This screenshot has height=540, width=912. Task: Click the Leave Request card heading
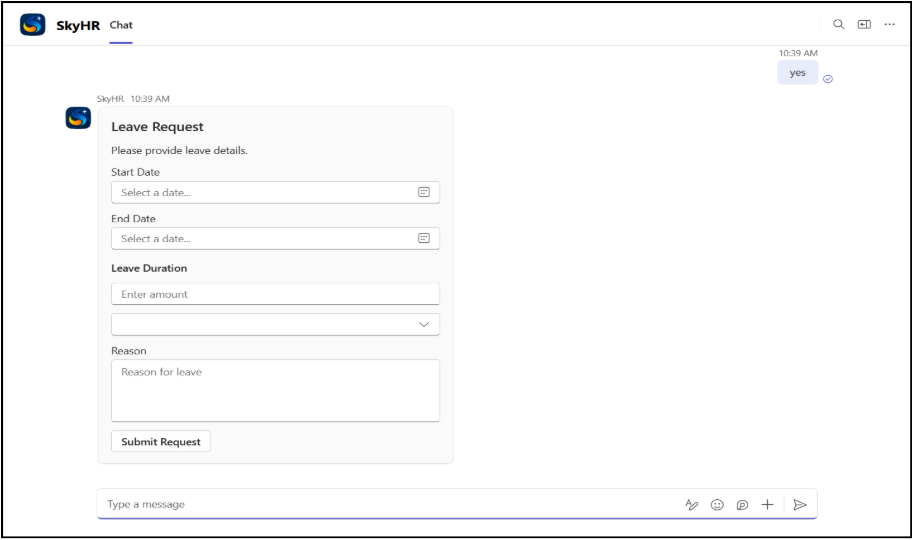[157, 127]
